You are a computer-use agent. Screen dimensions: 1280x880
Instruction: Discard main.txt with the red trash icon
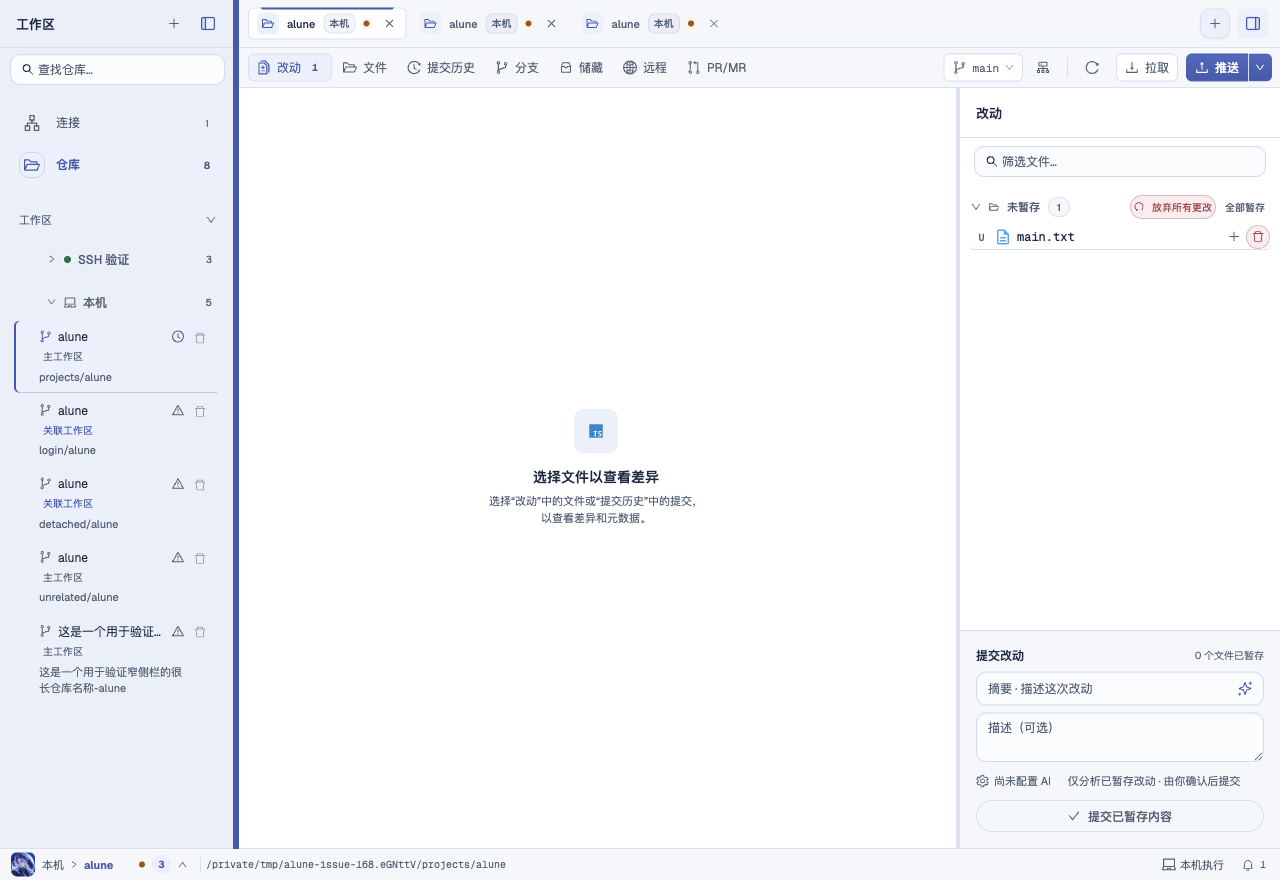coord(1258,237)
